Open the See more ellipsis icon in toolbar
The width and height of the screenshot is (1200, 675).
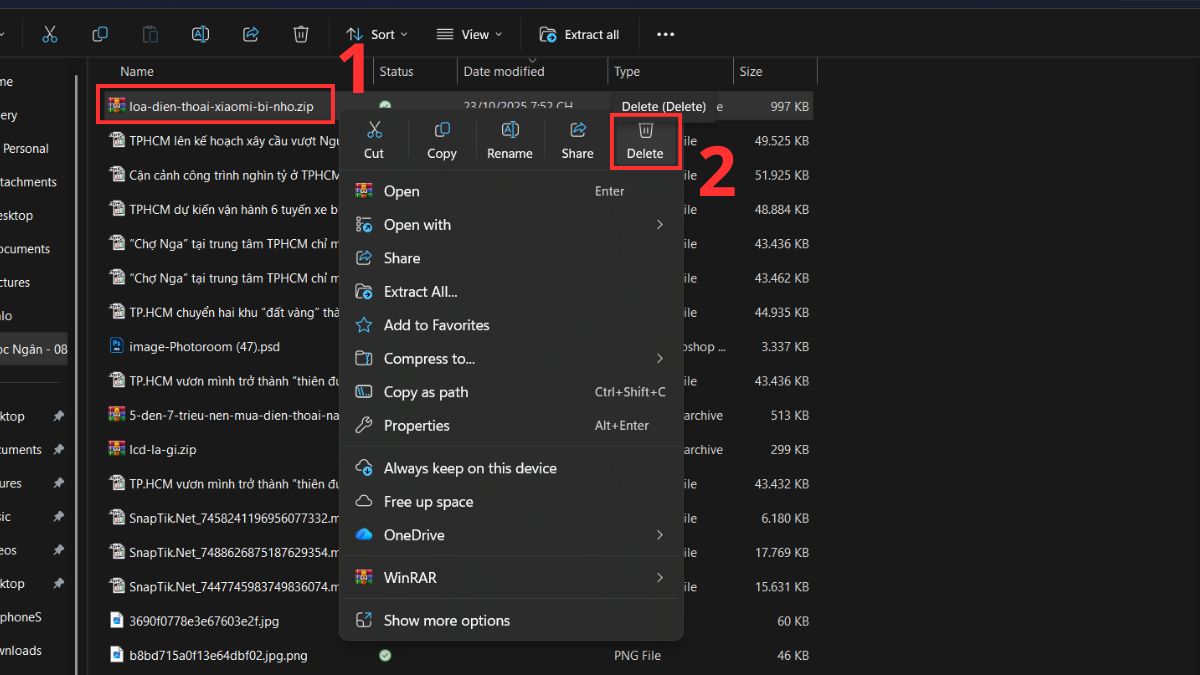click(665, 33)
